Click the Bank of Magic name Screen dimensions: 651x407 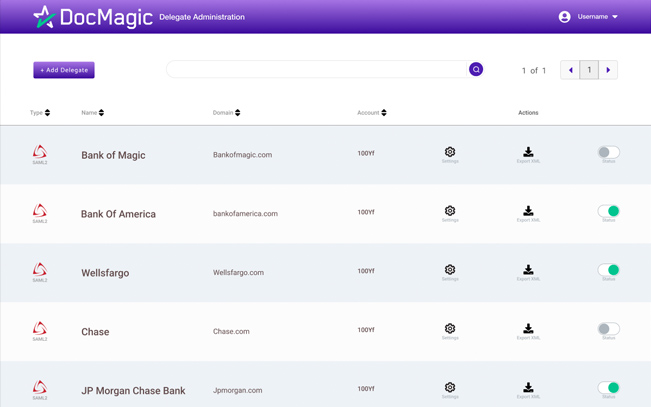tap(113, 155)
